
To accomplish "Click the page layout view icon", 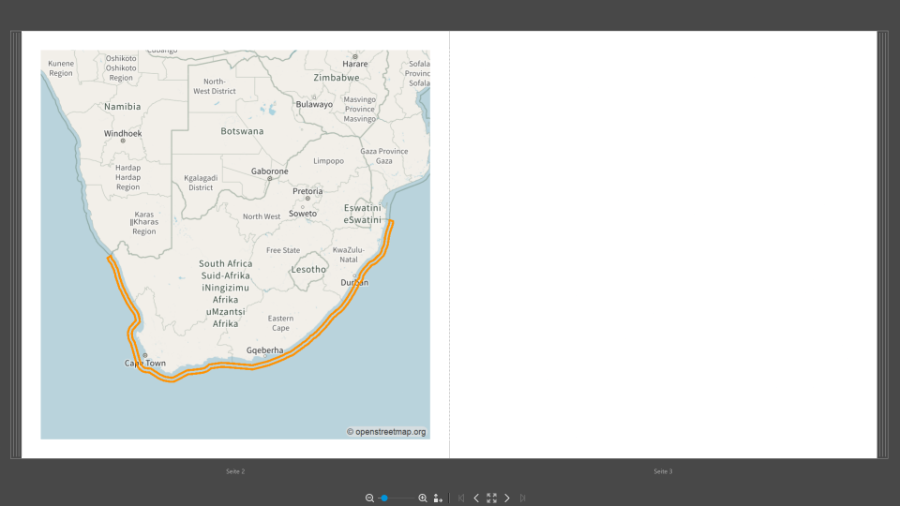I will (438, 498).
